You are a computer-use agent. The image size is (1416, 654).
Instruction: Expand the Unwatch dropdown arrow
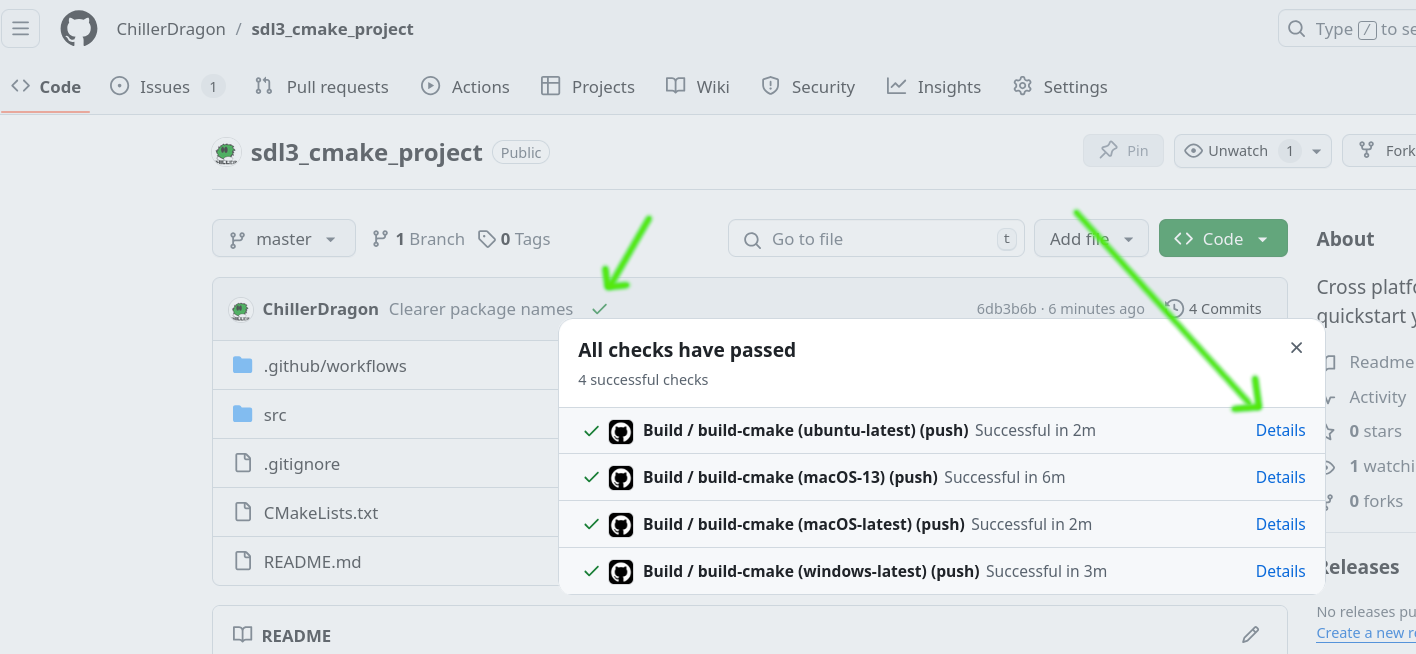[1316, 151]
